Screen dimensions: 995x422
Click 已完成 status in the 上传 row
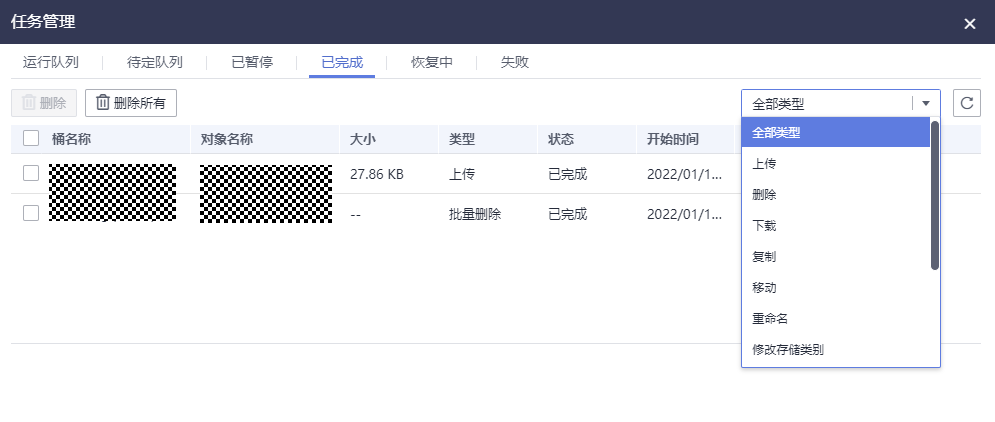tap(567, 174)
